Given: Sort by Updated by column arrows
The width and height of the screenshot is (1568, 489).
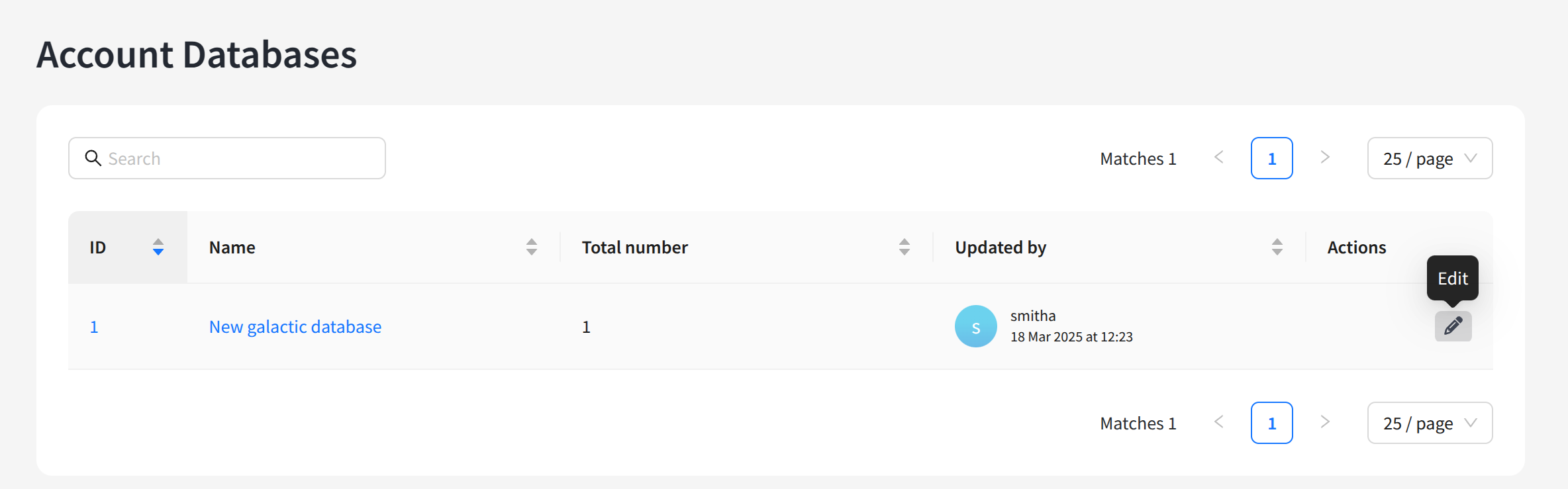Looking at the screenshot, I should (x=1277, y=247).
